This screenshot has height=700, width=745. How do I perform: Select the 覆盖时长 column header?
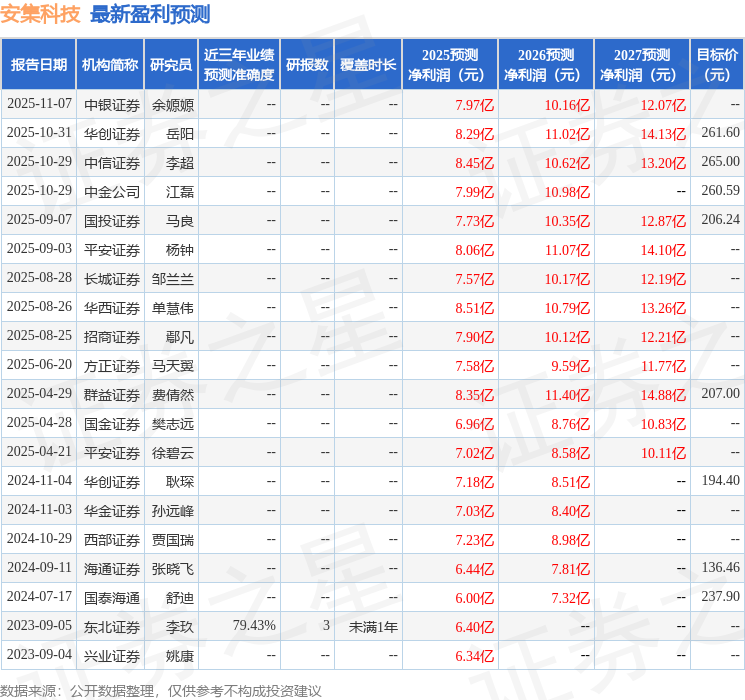(367, 65)
